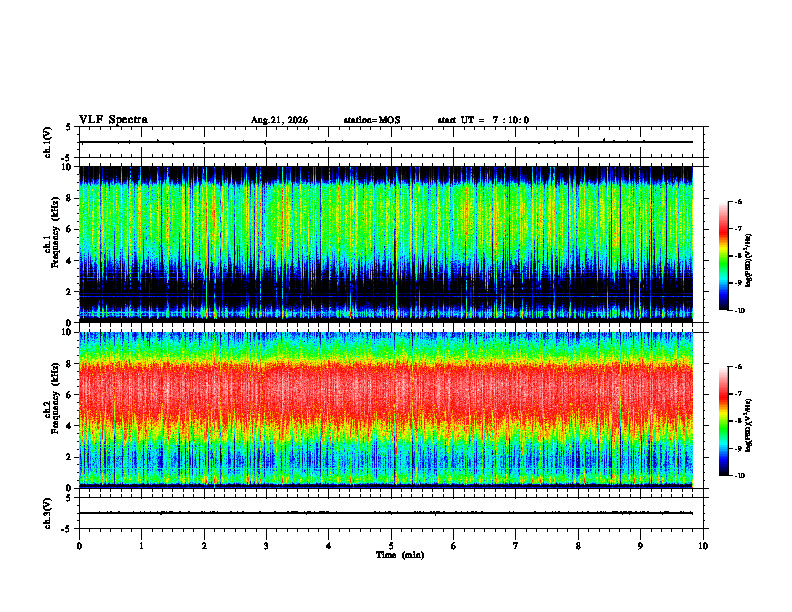Image resolution: width=792 pixels, height=612 pixels.
Task: Click the ch.1 Frequency (kHz) axis label
Action: click(x=51, y=244)
